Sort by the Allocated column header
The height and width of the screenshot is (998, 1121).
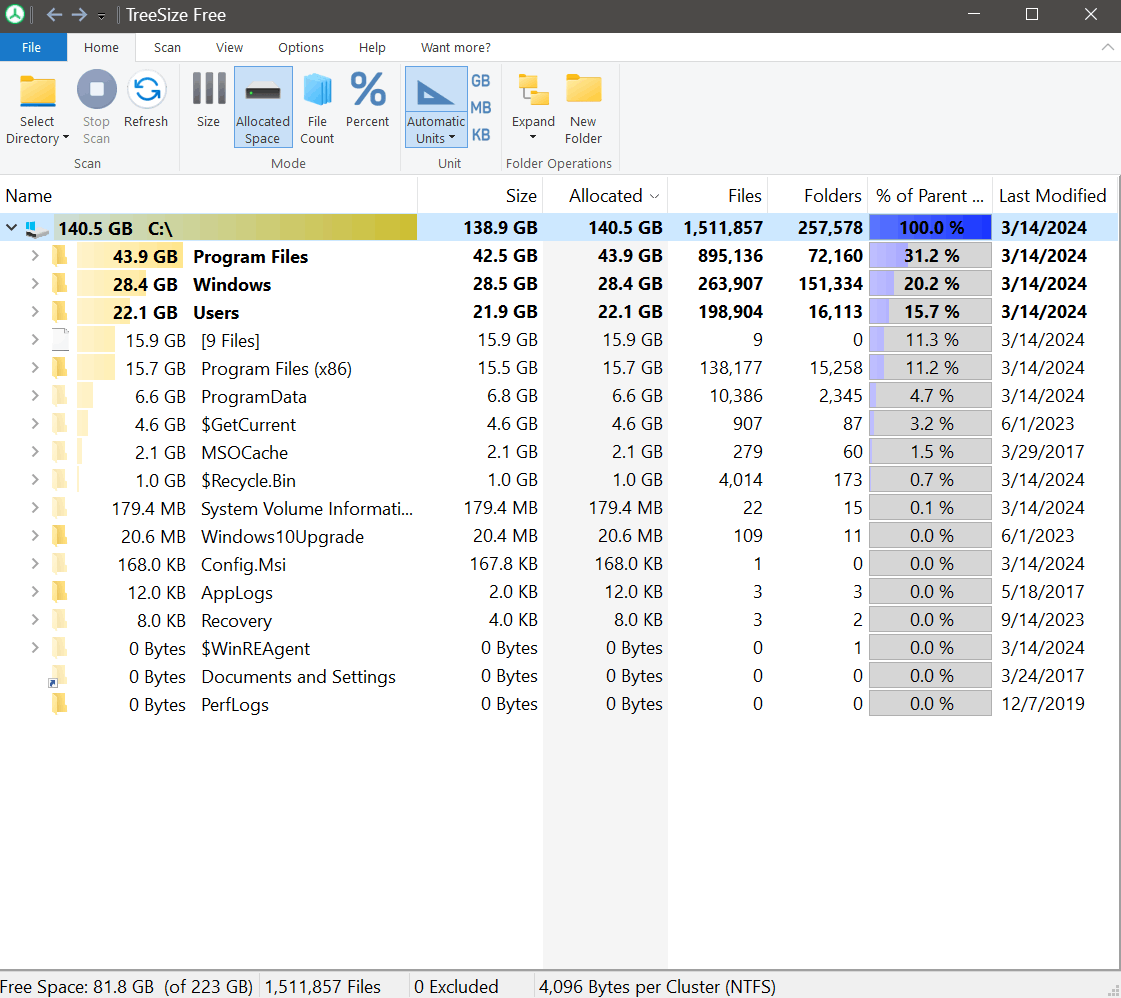point(606,196)
